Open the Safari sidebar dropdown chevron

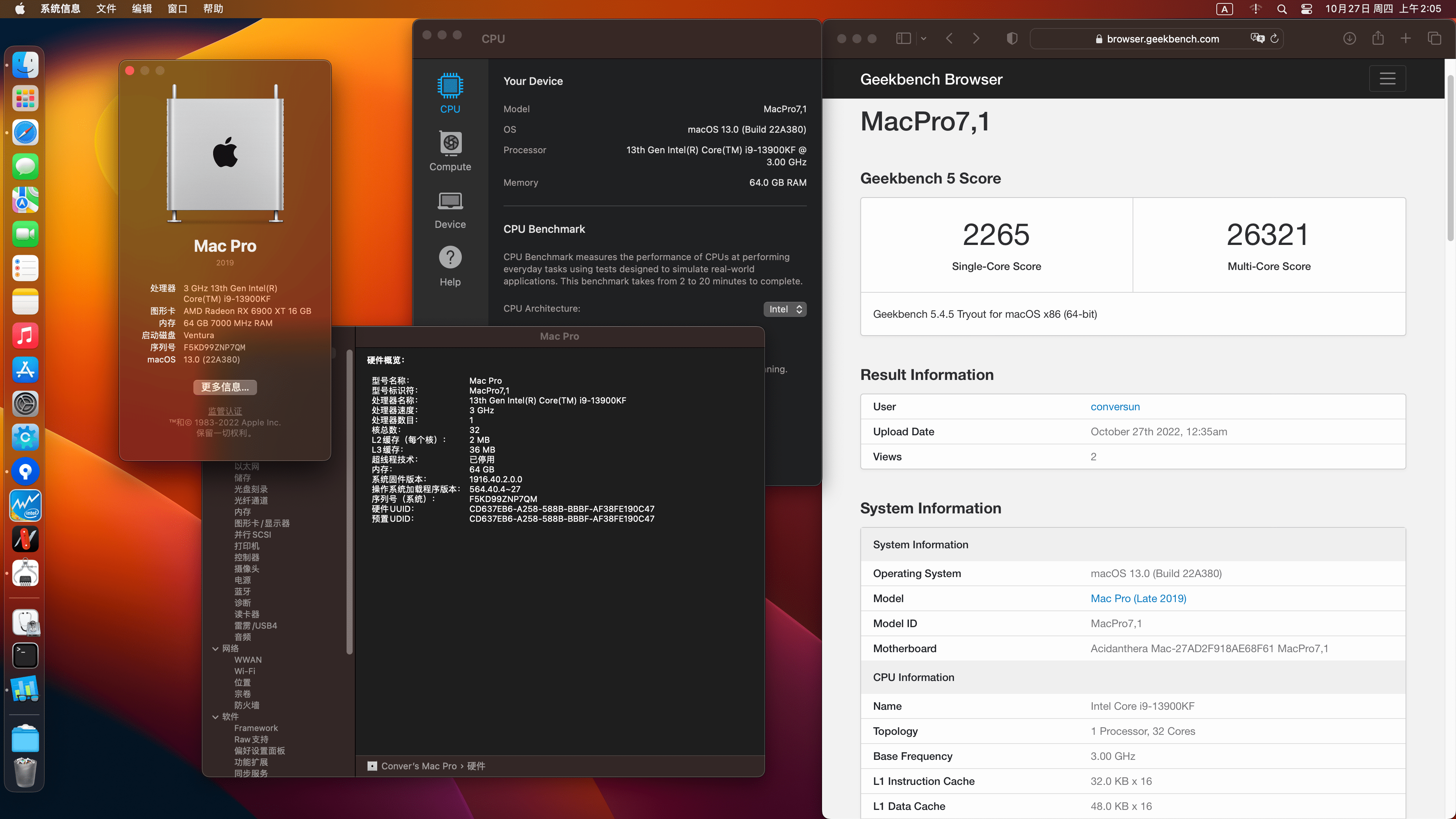[924, 38]
